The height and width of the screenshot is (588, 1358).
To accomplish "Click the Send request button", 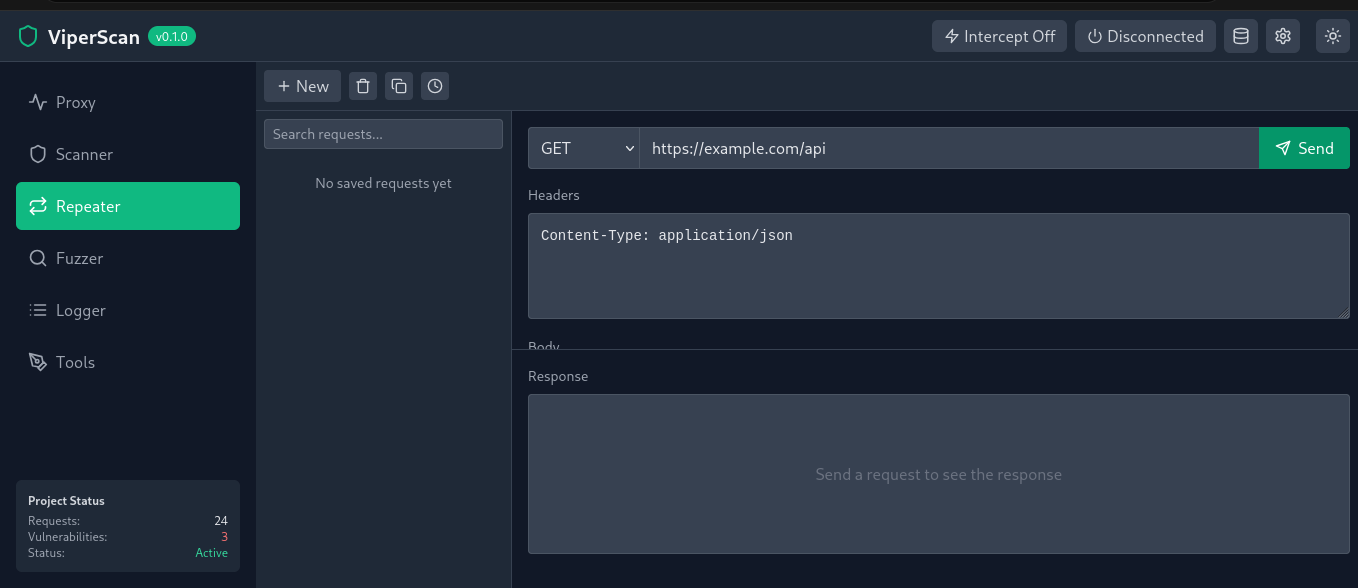I will [1304, 148].
